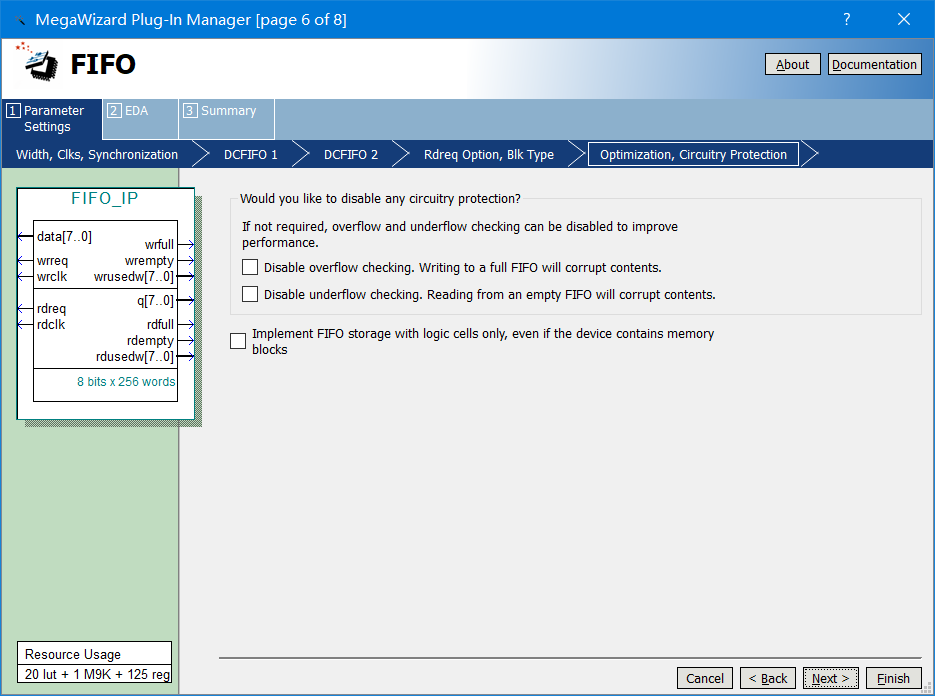Screen dimensions: 935x696
Task: Go to DCFIFO 2 step
Action: pos(351,154)
